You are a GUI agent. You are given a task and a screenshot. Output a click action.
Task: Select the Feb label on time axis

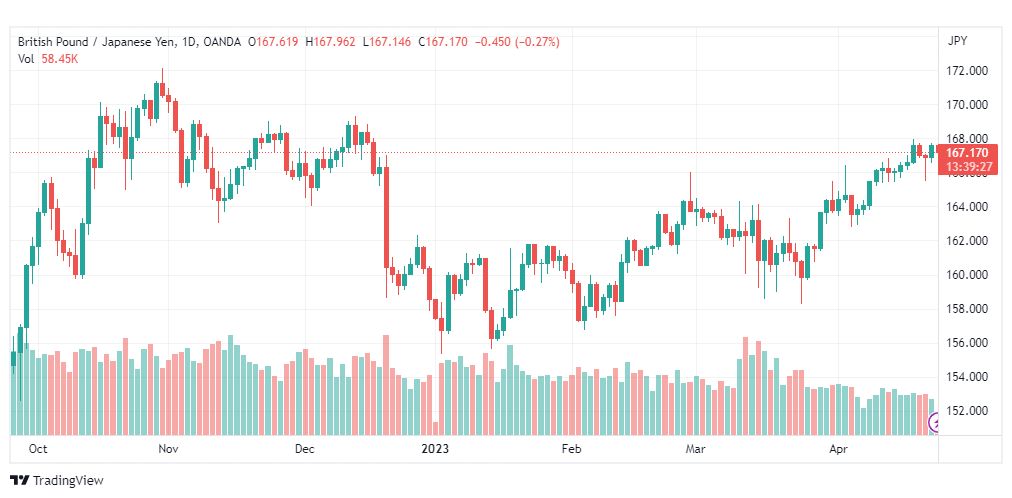click(572, 448)
